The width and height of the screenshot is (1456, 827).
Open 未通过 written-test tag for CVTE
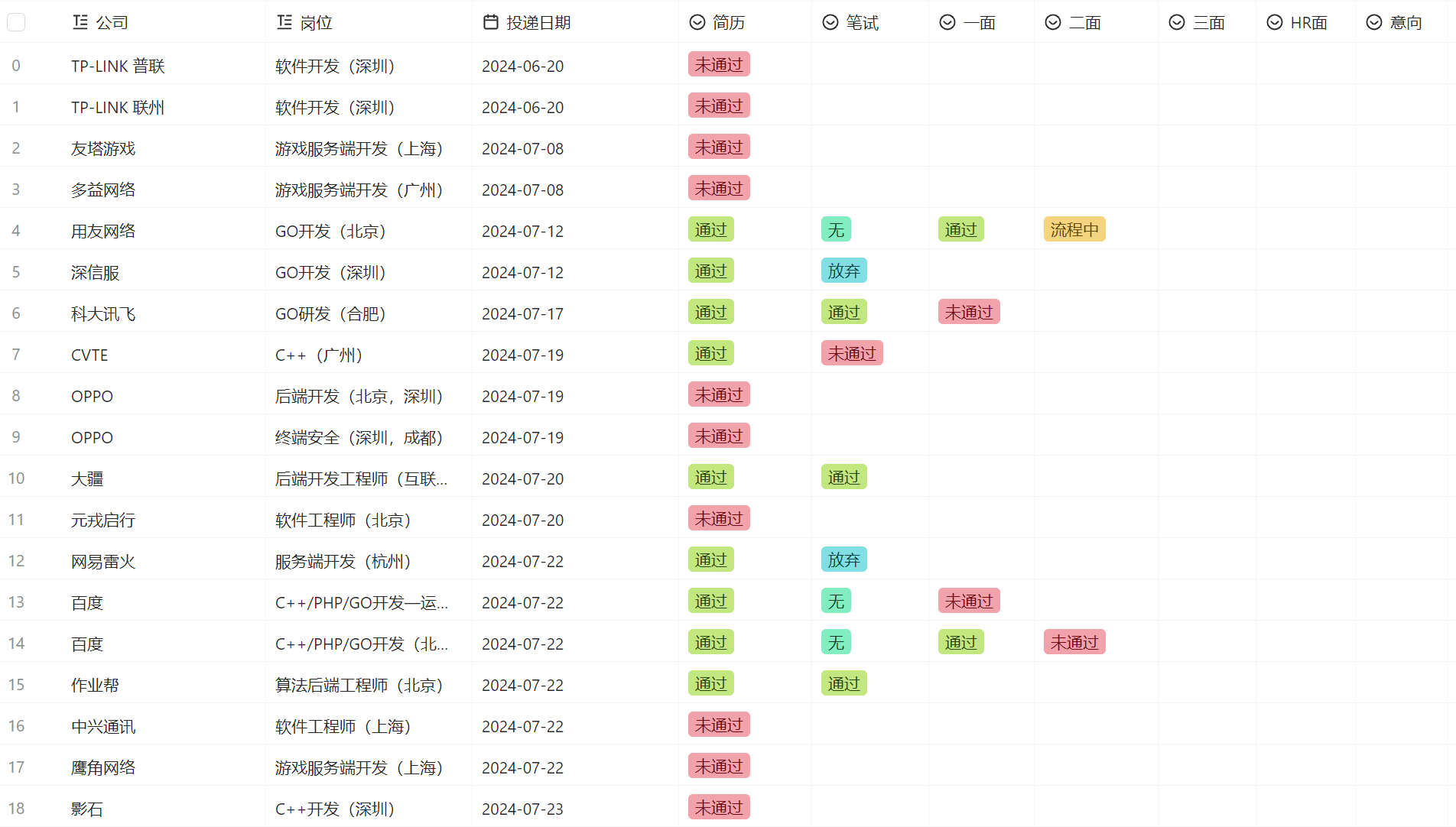(852, 353)
